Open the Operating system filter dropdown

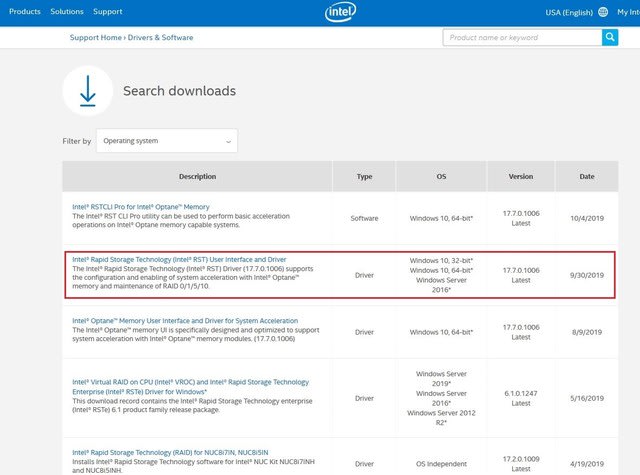point(167,141)
